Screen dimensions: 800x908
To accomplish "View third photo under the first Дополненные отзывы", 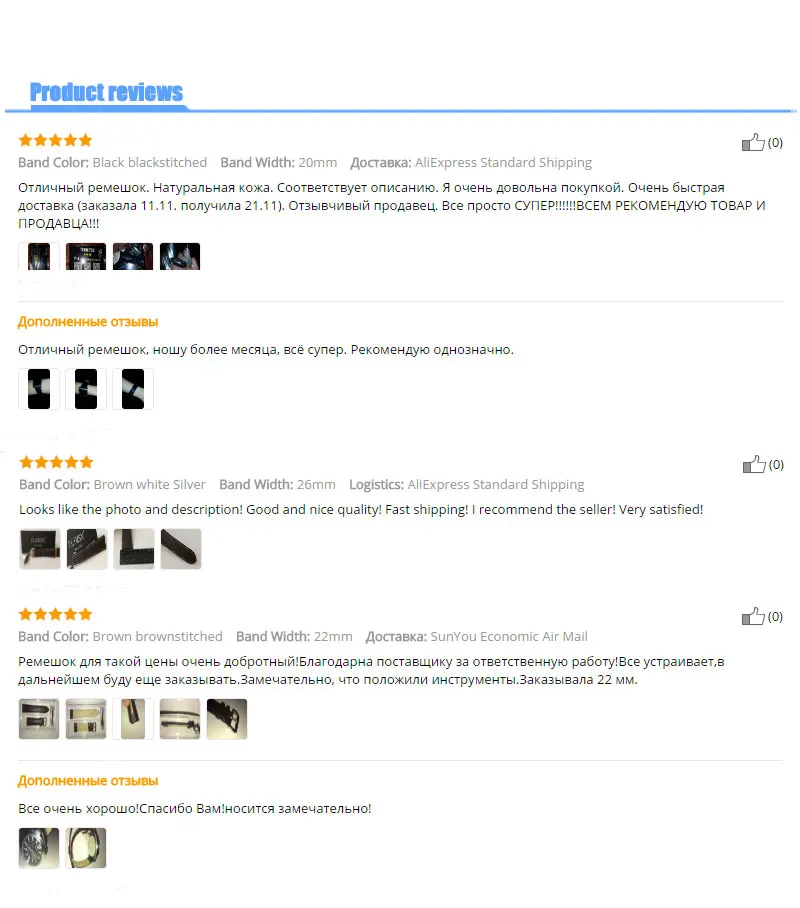I will 133,389.
